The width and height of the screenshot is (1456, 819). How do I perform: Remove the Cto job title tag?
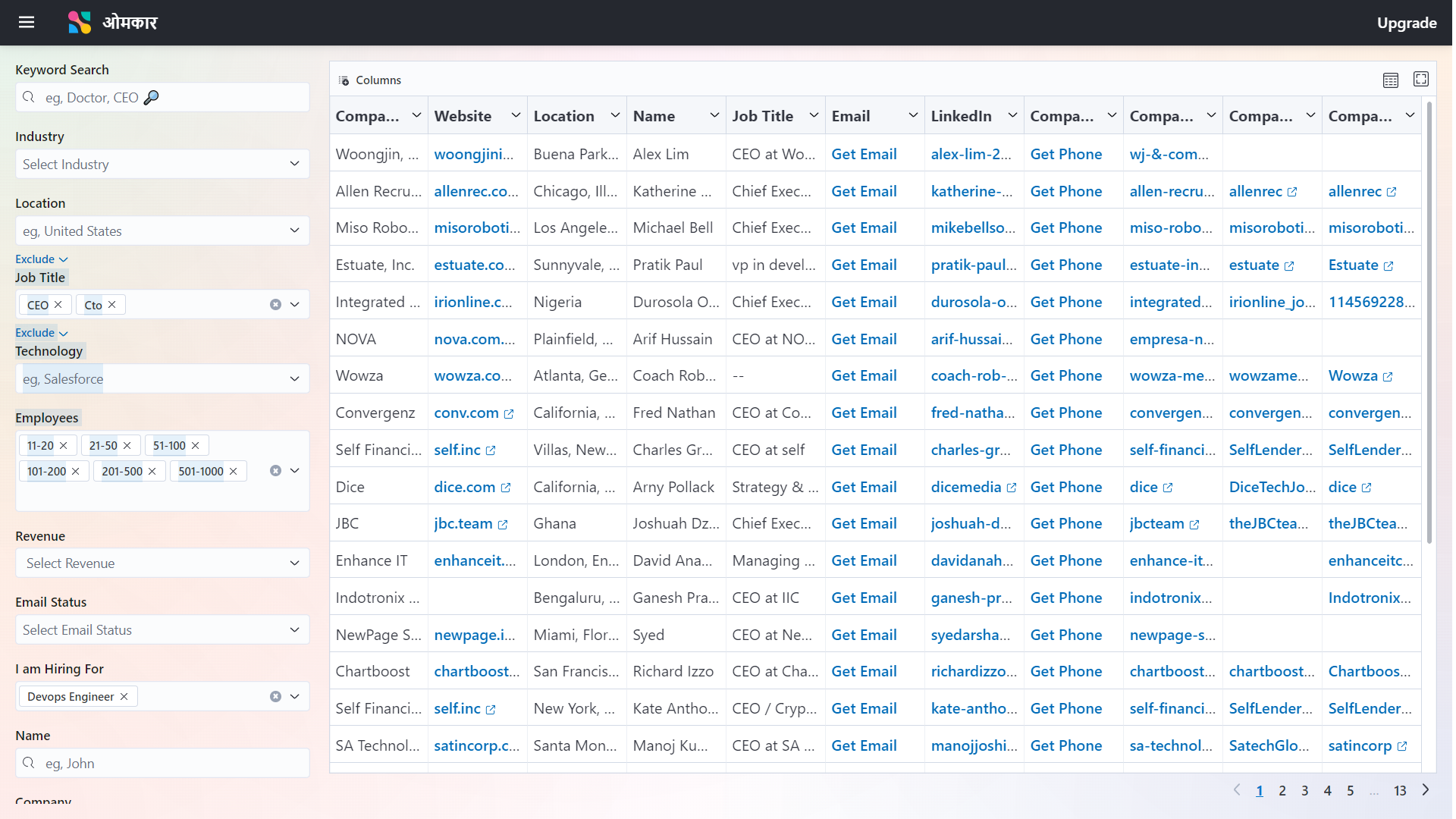click(112, 305)
